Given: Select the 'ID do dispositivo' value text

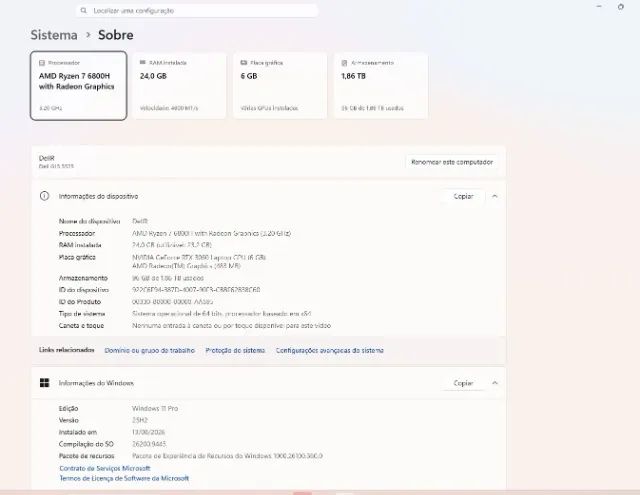Looking at the screenshot, I should [x=196, y=290].
